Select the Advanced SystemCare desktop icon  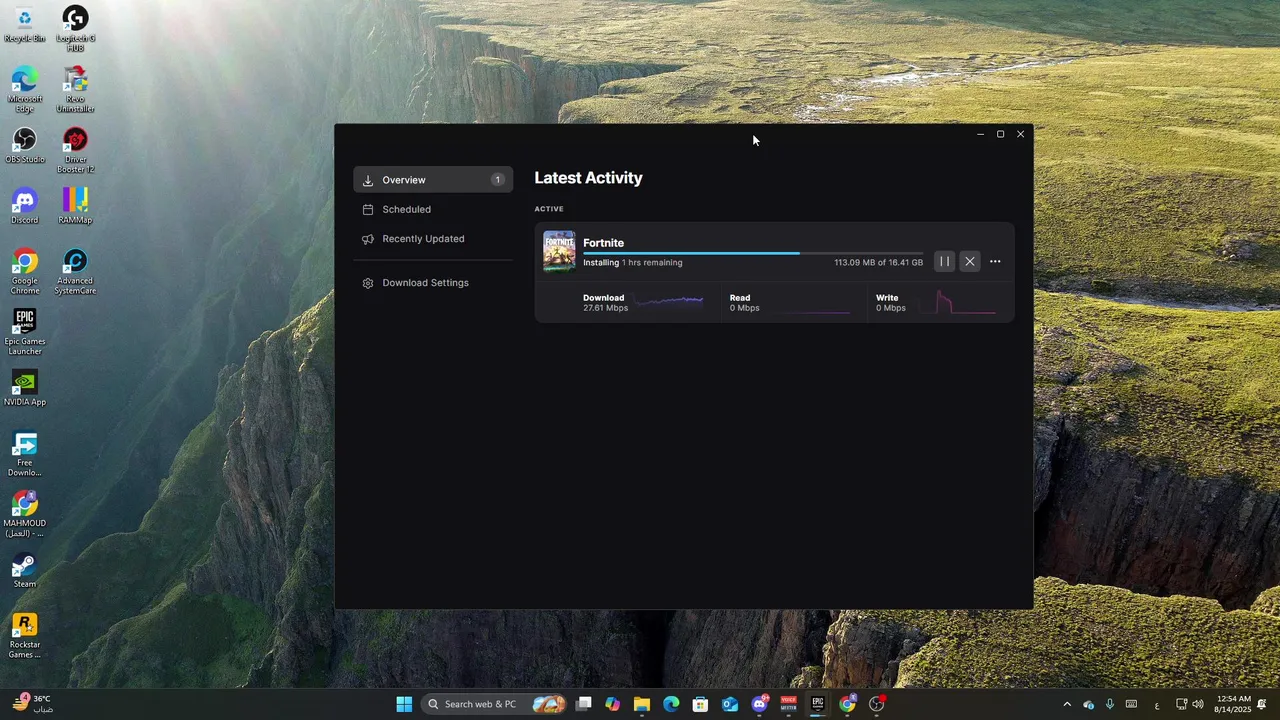point(75,272)
